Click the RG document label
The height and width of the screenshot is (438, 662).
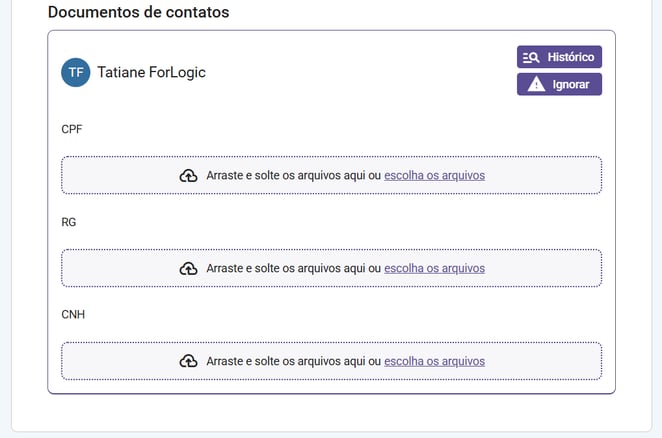[69, 222]
